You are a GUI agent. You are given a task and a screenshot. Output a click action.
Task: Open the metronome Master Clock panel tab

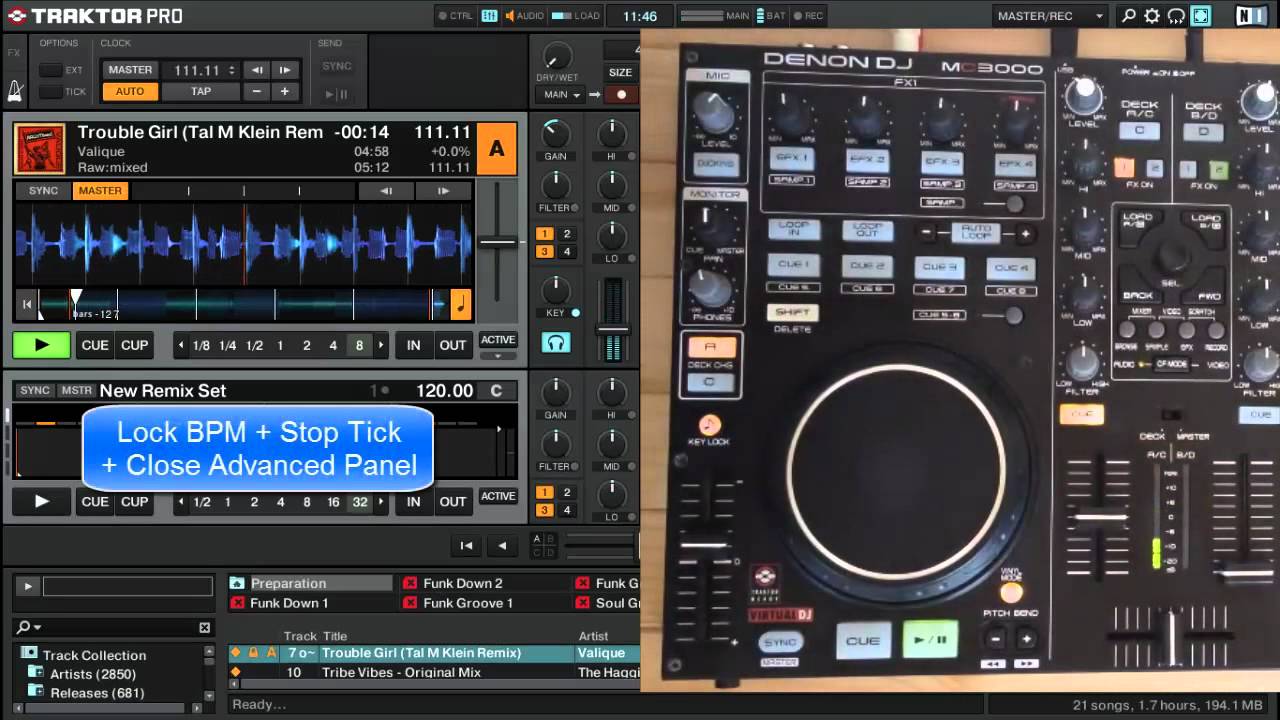(x=15, y=91)
